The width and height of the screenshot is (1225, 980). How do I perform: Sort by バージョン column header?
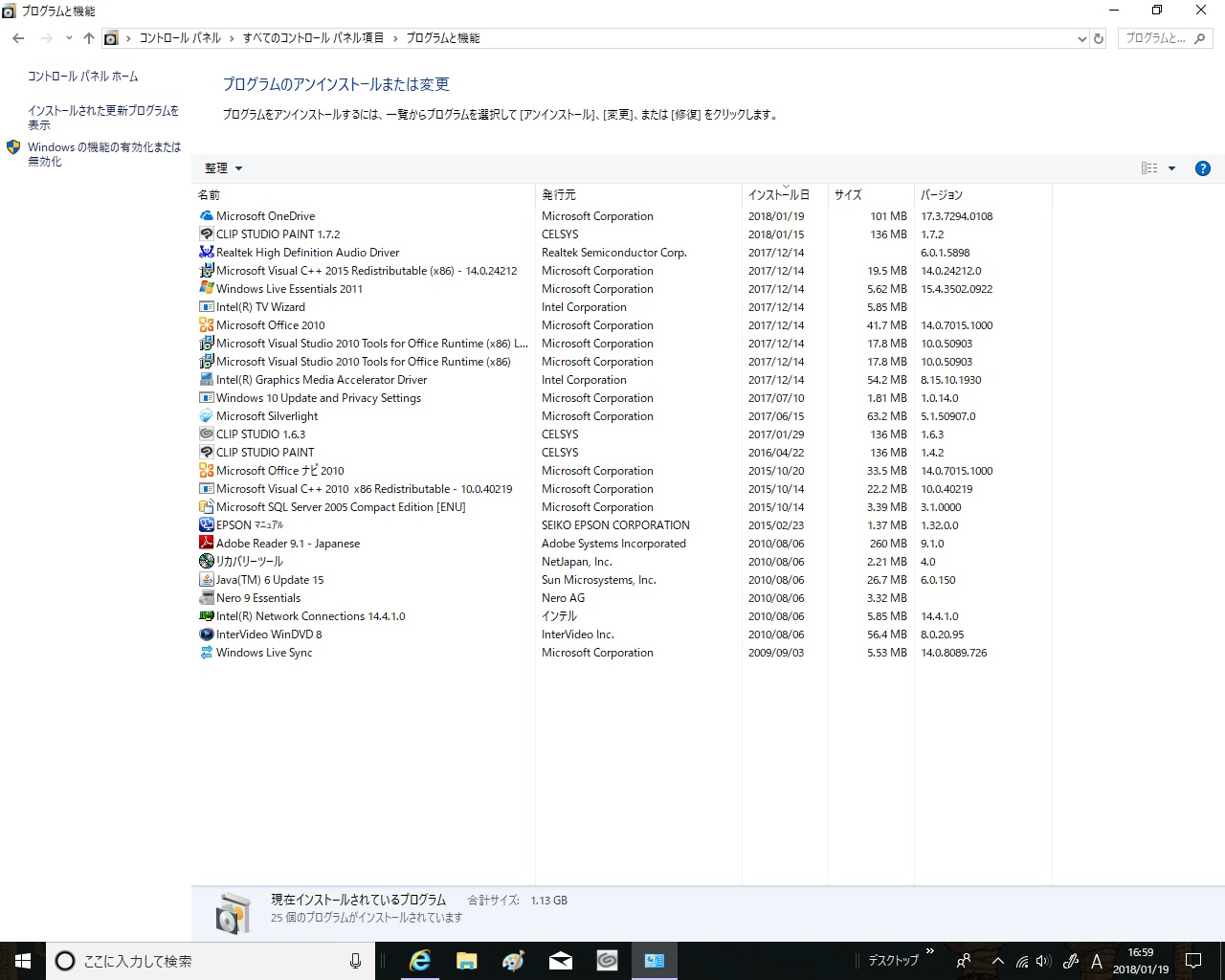point(983,194)
